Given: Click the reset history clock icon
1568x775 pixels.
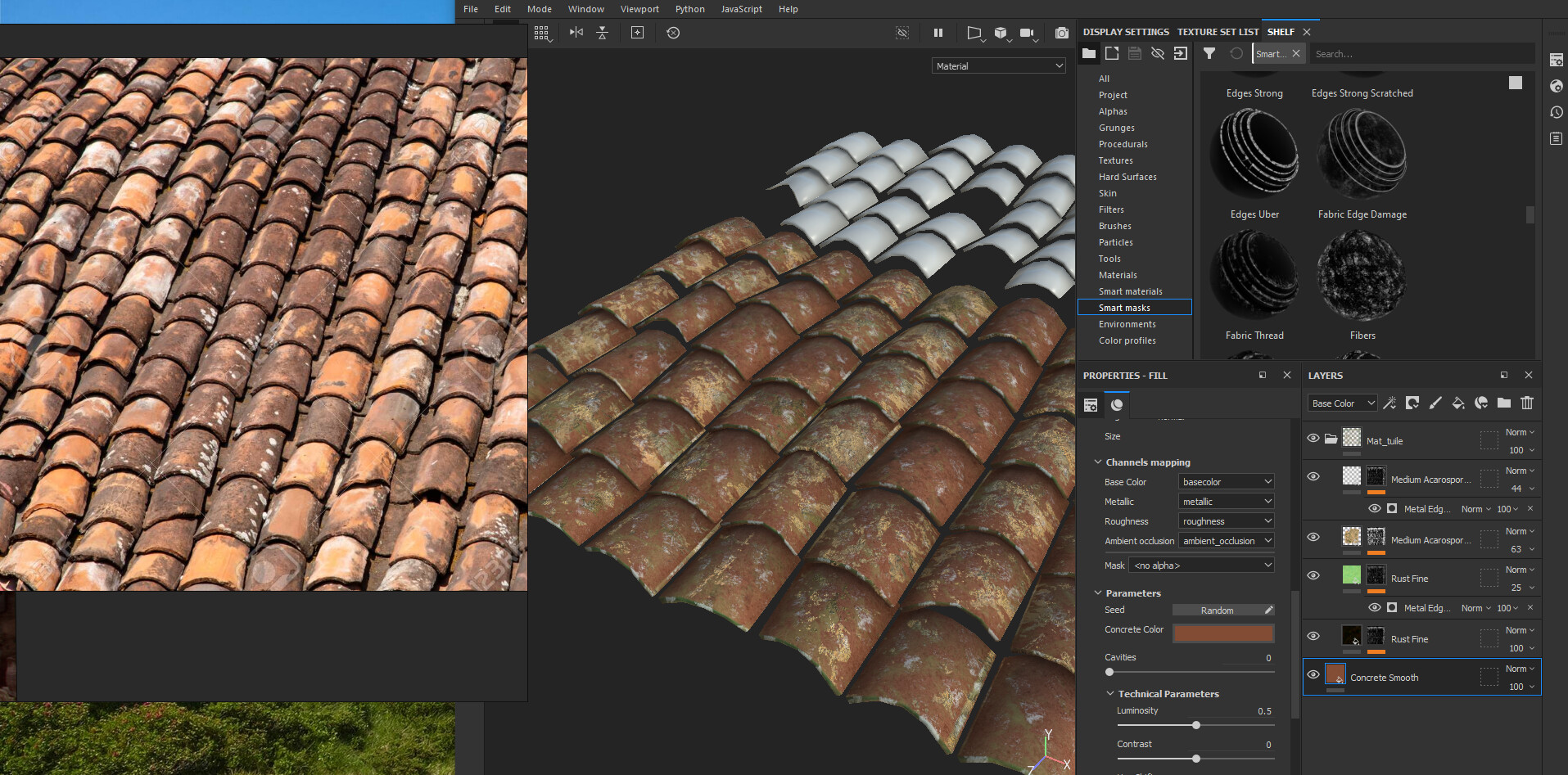Looking at the screenshot, I should pyautogui.click(x=673, y=33).
